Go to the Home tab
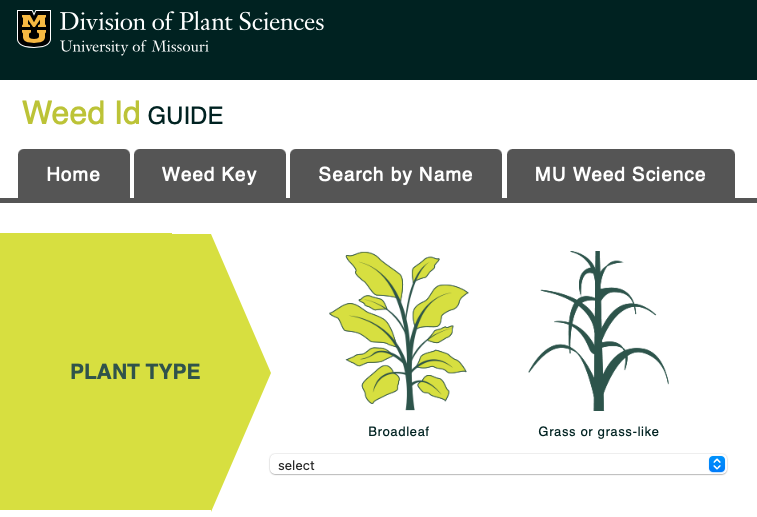The image size is (757, 517). pyautogui.click(x=74, y=174)
